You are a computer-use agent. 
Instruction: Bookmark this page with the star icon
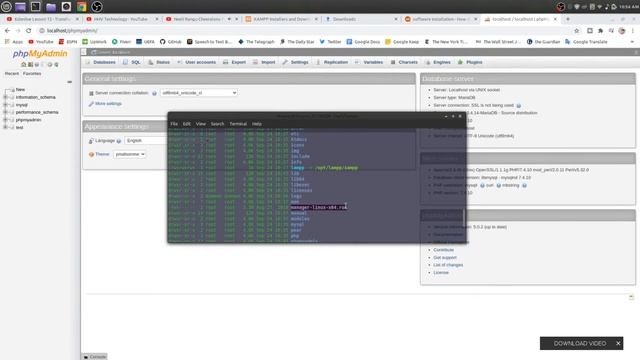pyautogui.click(x=576, y=31)
